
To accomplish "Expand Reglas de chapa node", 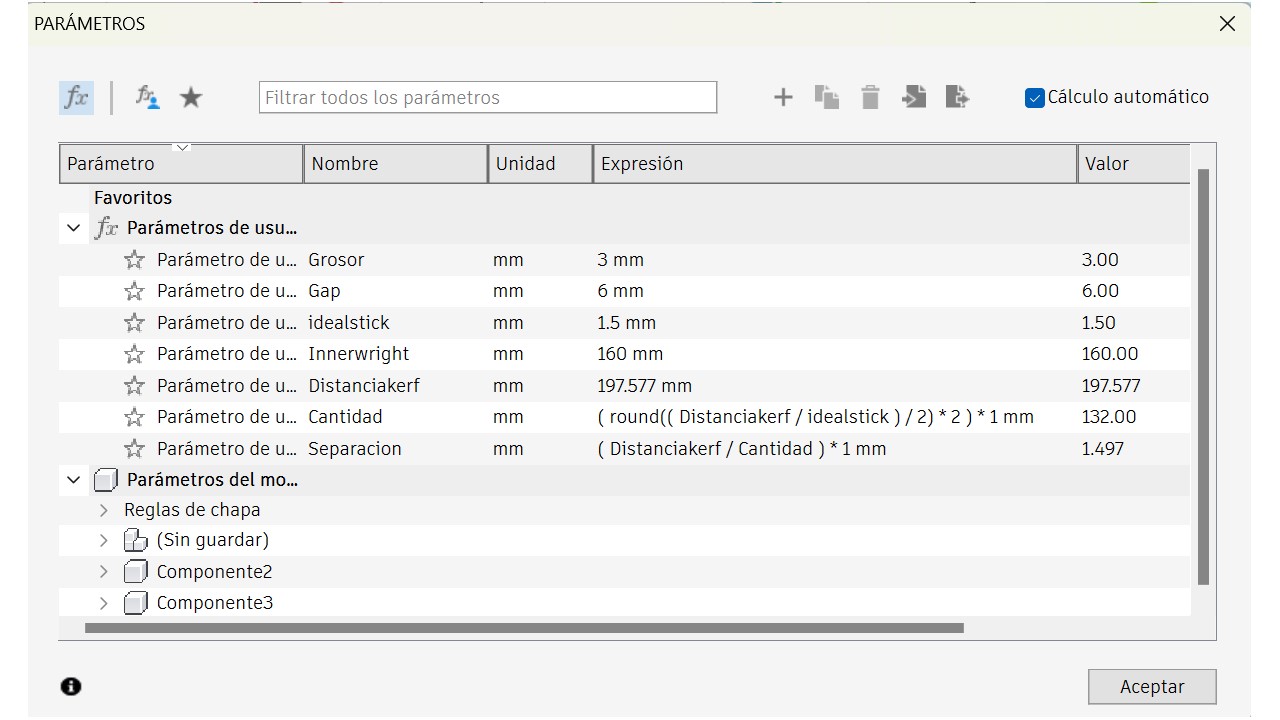I will [x=104, y=510].
